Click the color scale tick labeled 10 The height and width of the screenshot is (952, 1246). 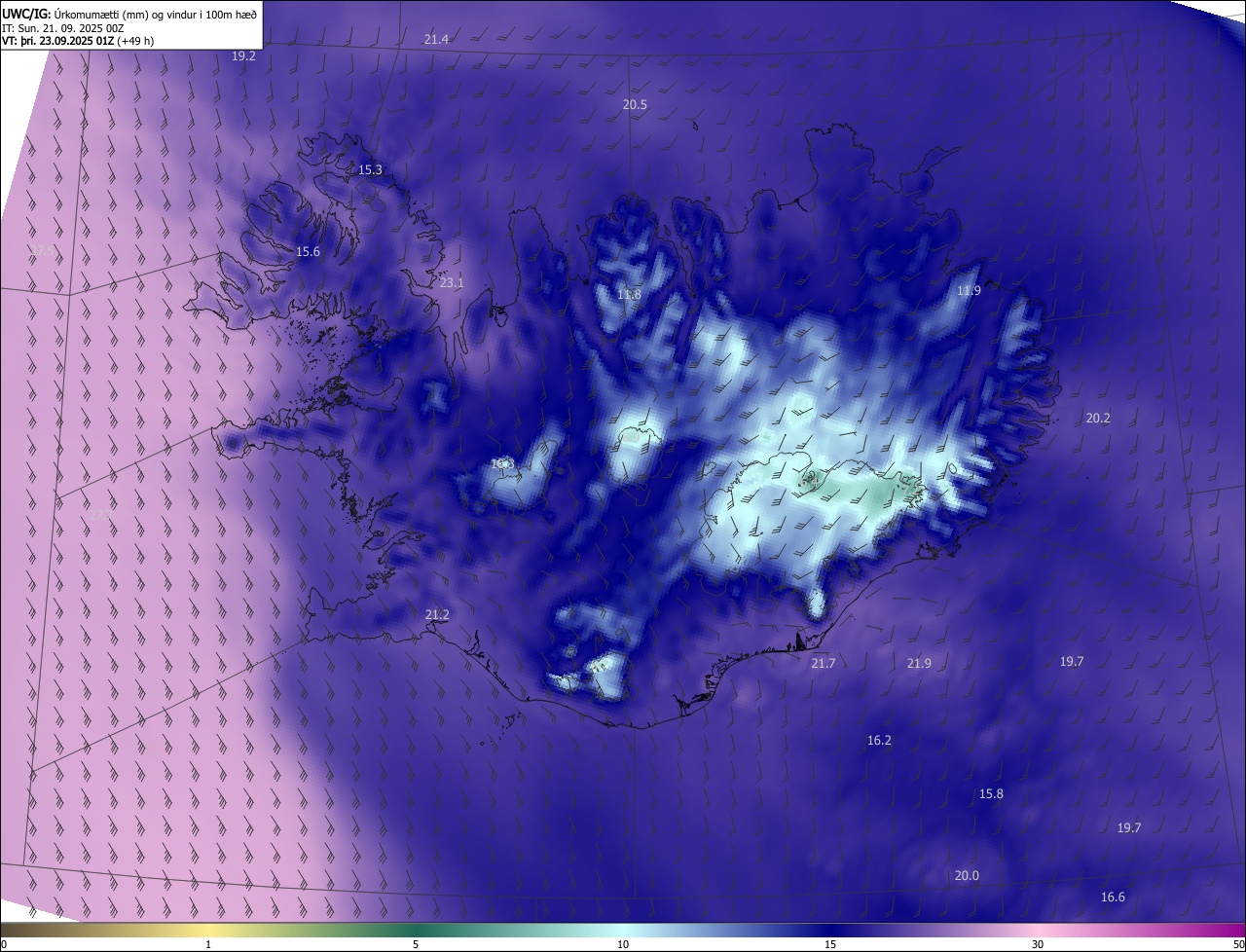(623, 944)
